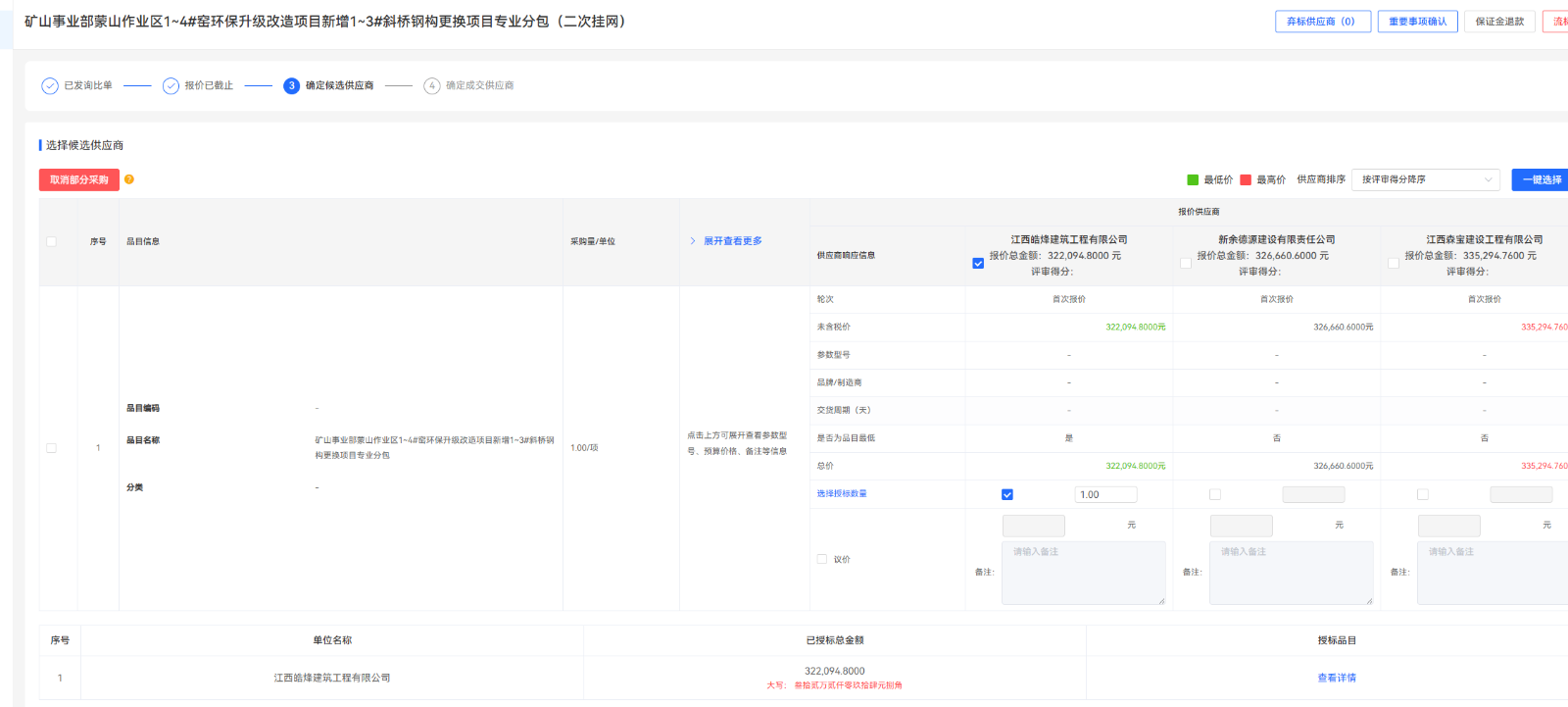Check the 江西森宝建设工程有限公司 supplier checkbox
The height and width of the screenshot is (707, 1568).
coord(1394,263)
